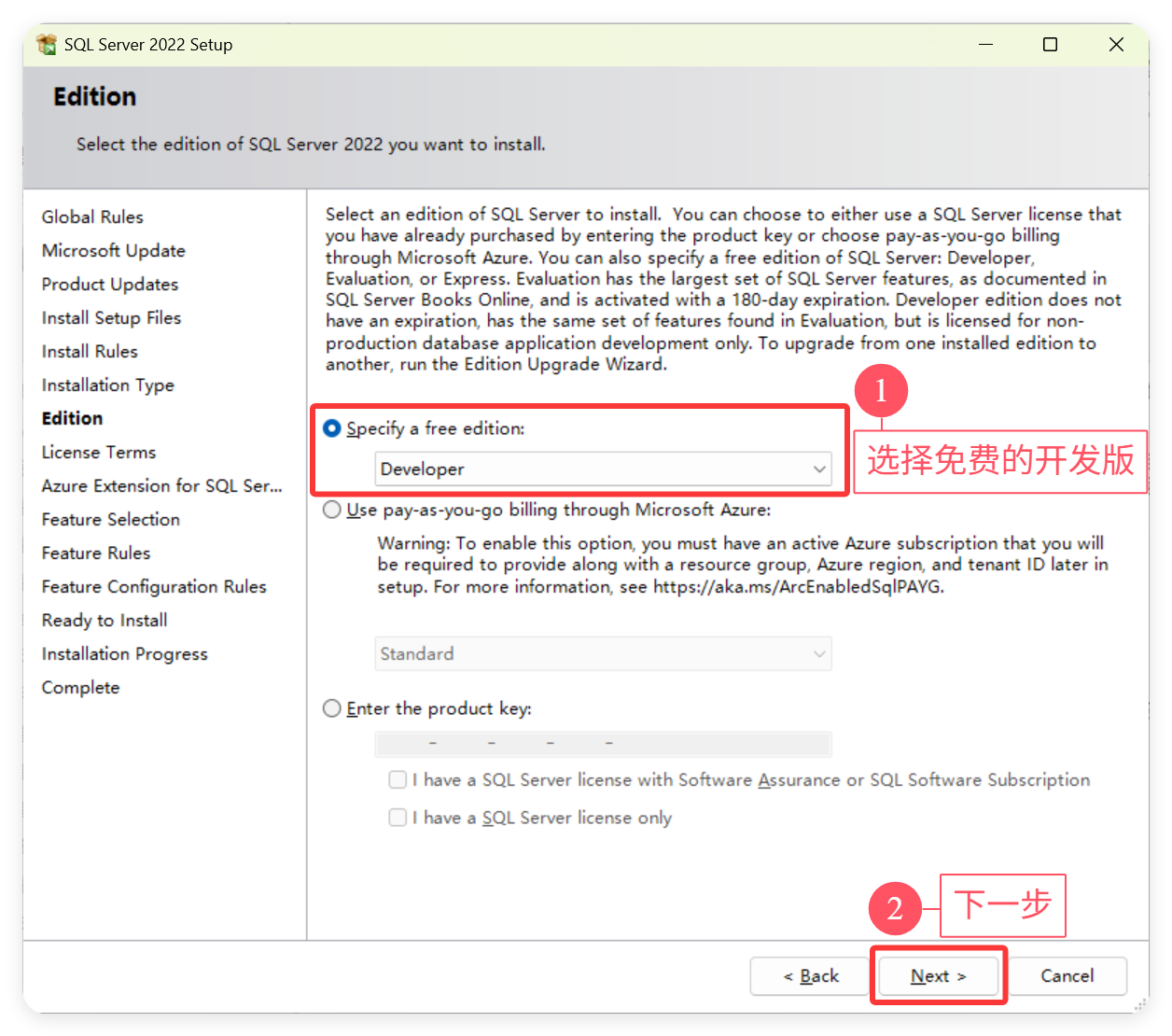1172x1036 pixels.
Task: Maximize the SQL Server 2022 Setup window
Action: coord(1050,44)
